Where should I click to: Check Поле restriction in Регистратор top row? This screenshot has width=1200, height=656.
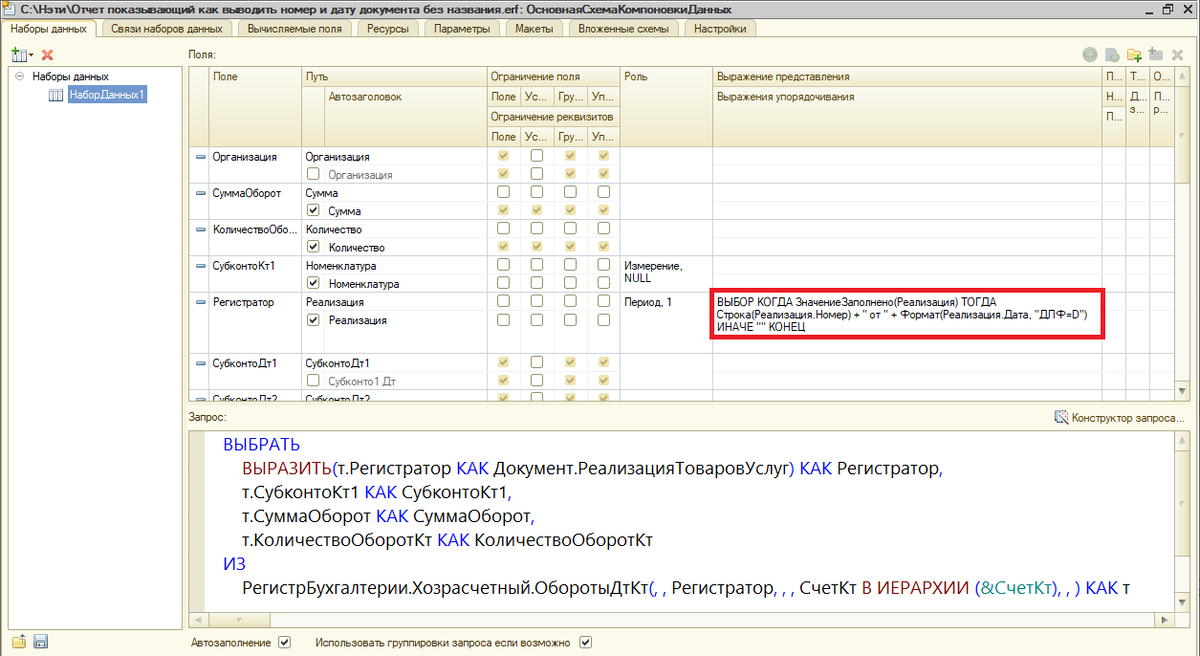503,301
